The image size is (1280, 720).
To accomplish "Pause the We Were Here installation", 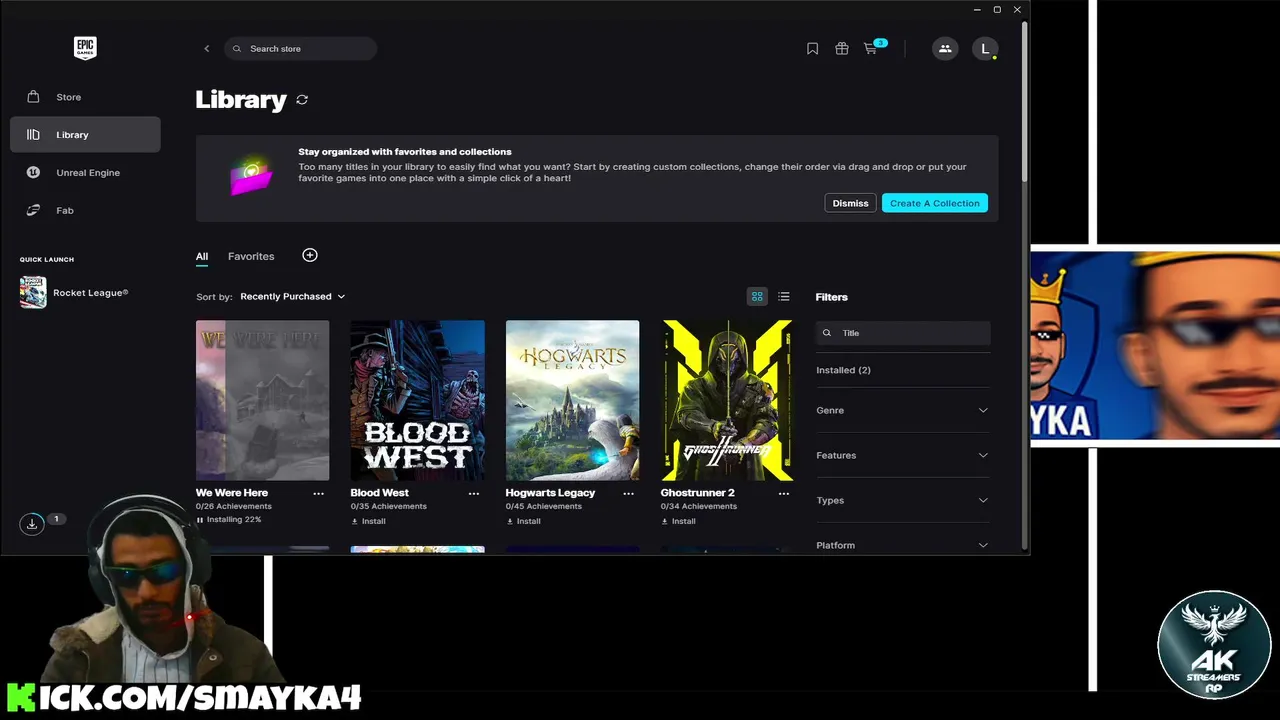I will pyautogui.click(x=200, y=520).
